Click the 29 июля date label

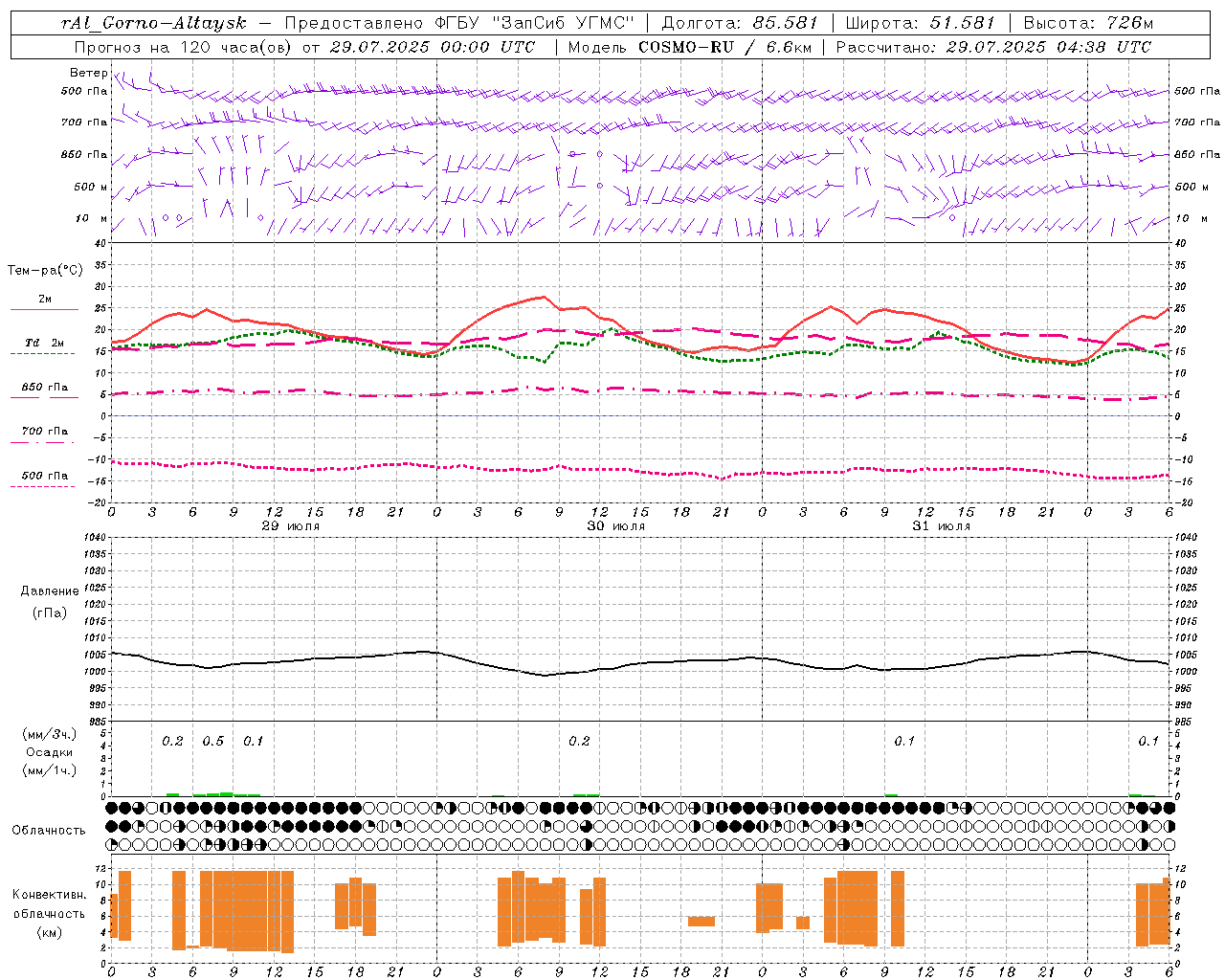291,525
